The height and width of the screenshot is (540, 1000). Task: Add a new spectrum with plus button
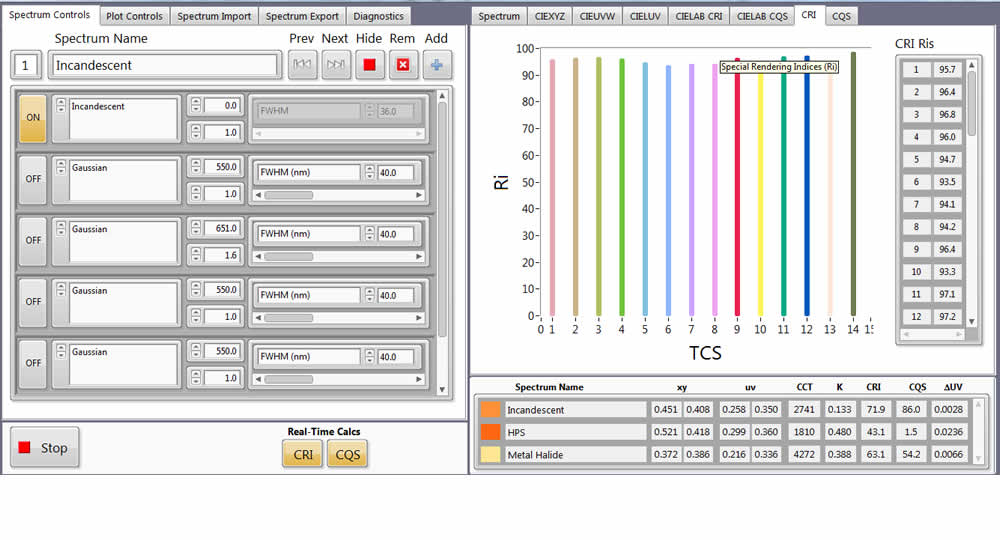click(x=437, y=64)
